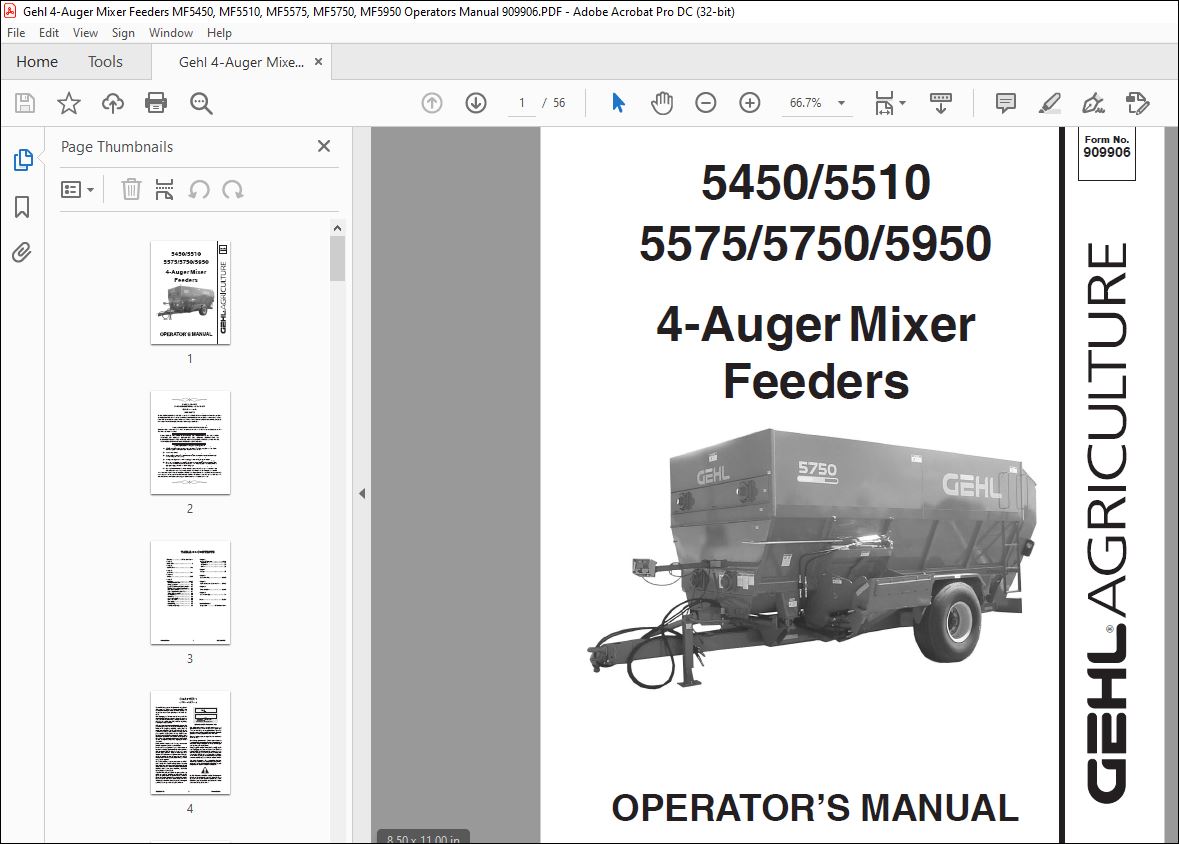Select page 1 thumbnail
The width and height of the screenshot is (1179, 844).
pyautogui.click(x=190, y=293)
